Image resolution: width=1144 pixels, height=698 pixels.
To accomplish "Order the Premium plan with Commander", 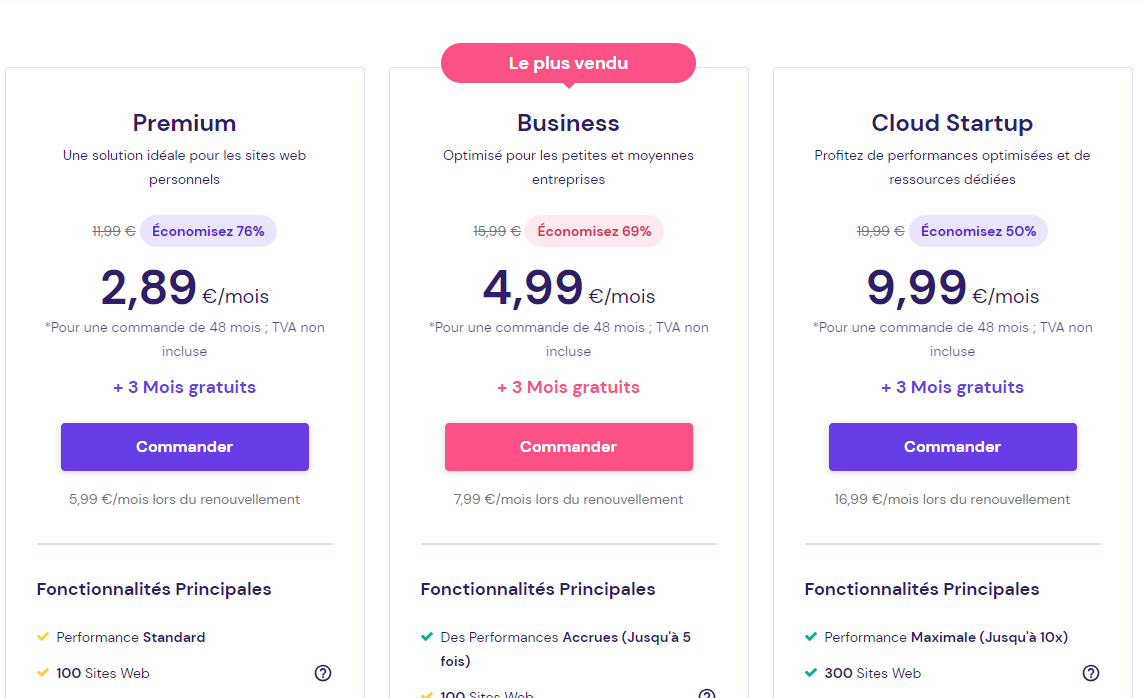I will click(185, 446).
